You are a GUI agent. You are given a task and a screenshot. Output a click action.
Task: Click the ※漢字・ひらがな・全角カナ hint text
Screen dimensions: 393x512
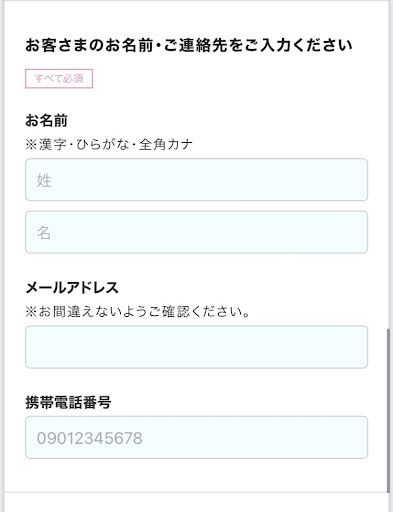coord(109,145)
